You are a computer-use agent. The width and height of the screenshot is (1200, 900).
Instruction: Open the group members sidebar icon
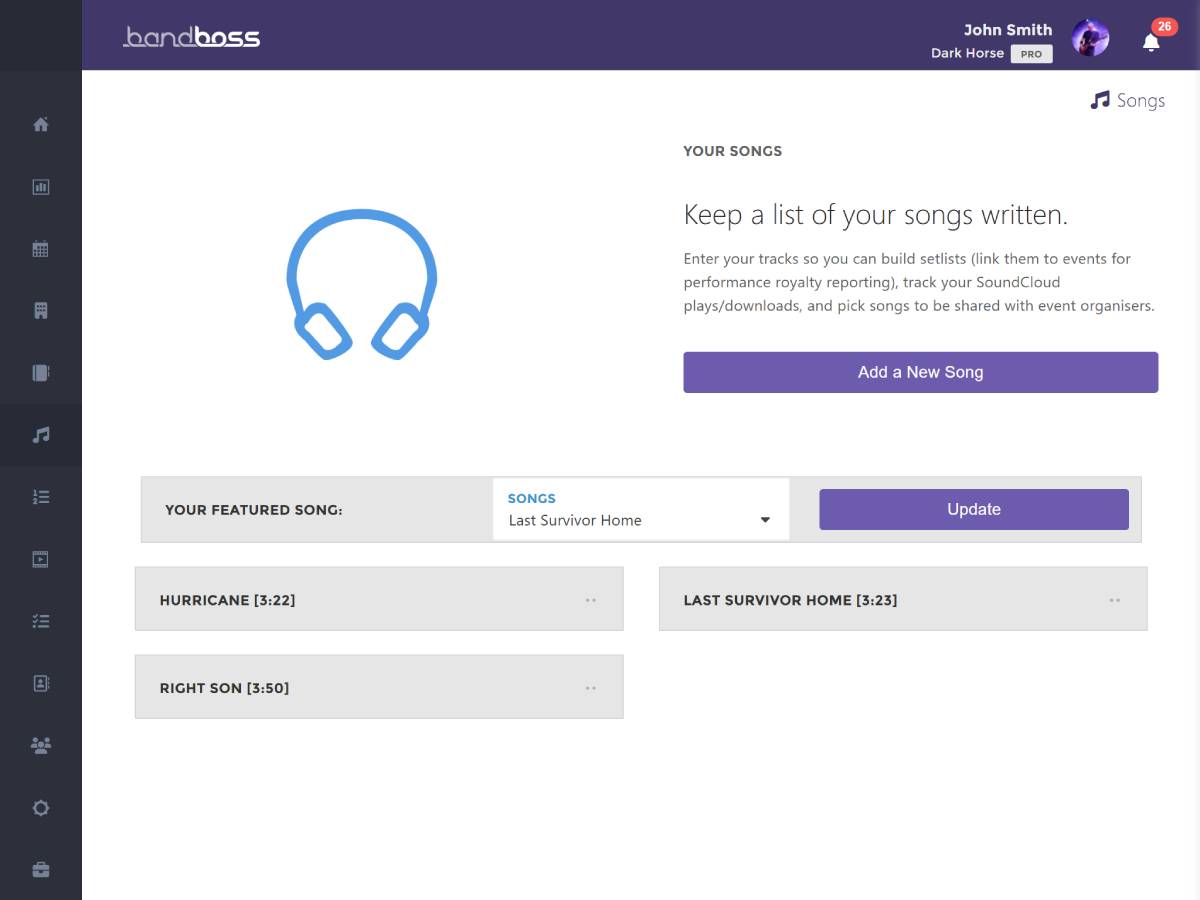coord(41,746)
